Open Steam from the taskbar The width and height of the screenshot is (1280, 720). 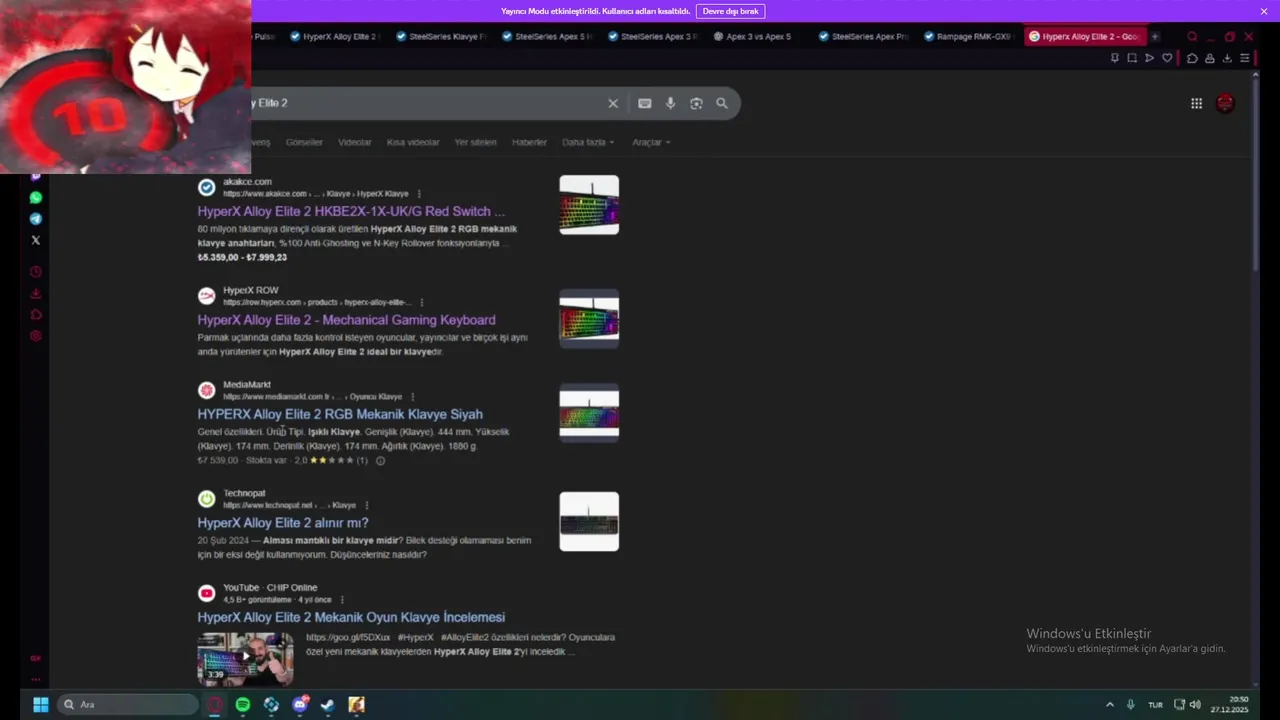tap(327, 705)
